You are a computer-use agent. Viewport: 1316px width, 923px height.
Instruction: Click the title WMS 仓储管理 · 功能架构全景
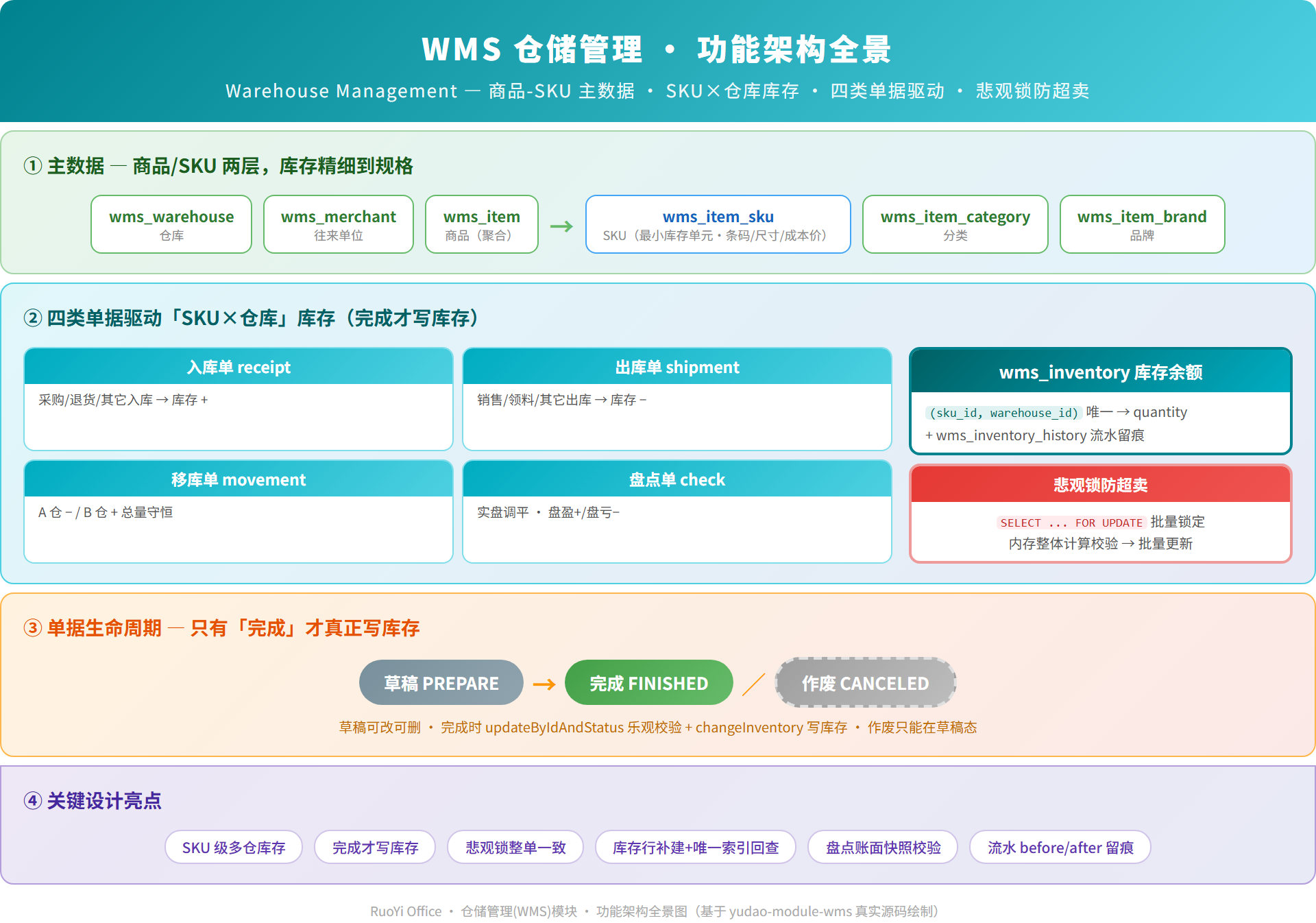tap(657, 49)
